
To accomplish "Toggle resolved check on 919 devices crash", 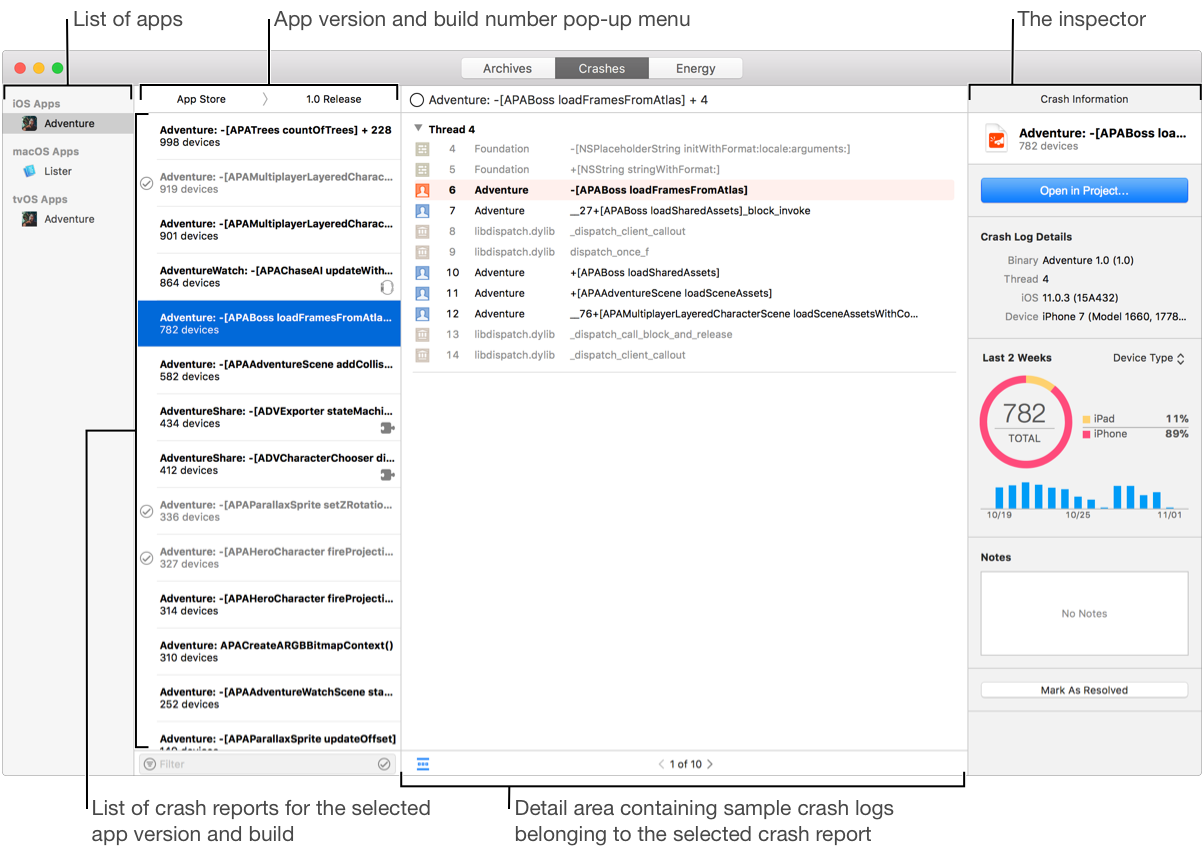I will coord(147,183).
